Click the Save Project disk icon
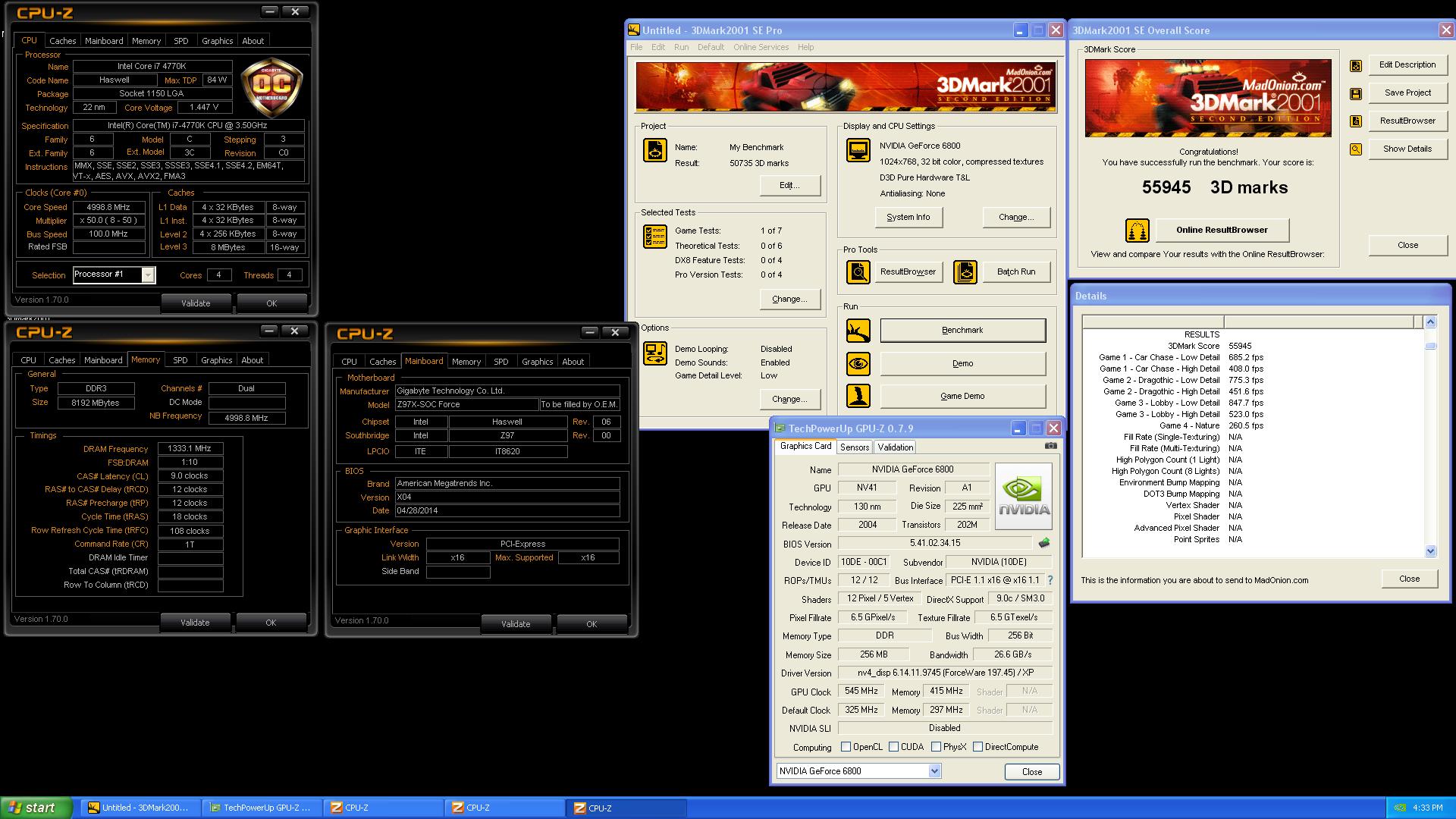This screenshot has width=1456, height=819. tap(1356, 94)
